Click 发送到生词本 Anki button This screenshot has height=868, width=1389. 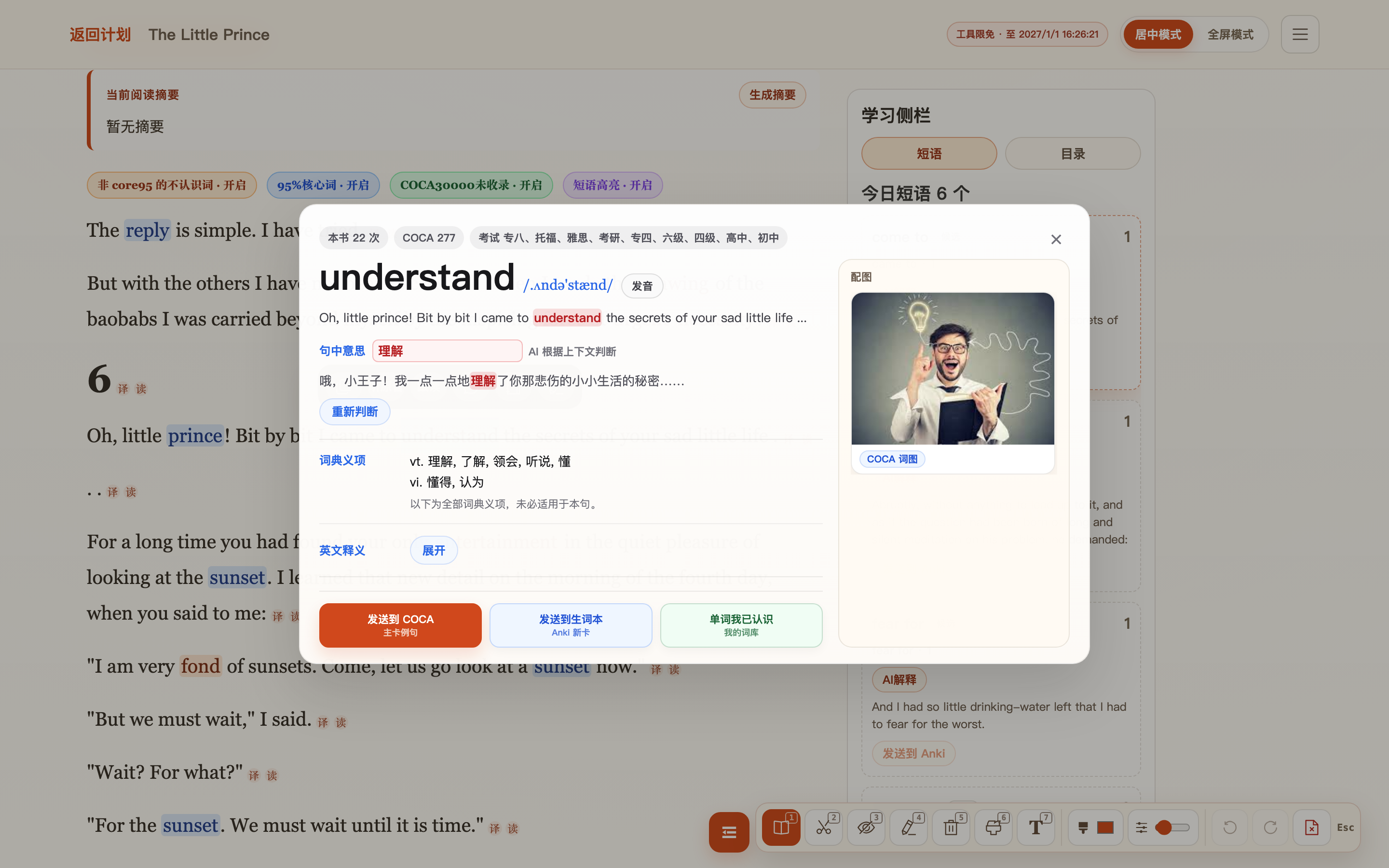click(571, 625)
